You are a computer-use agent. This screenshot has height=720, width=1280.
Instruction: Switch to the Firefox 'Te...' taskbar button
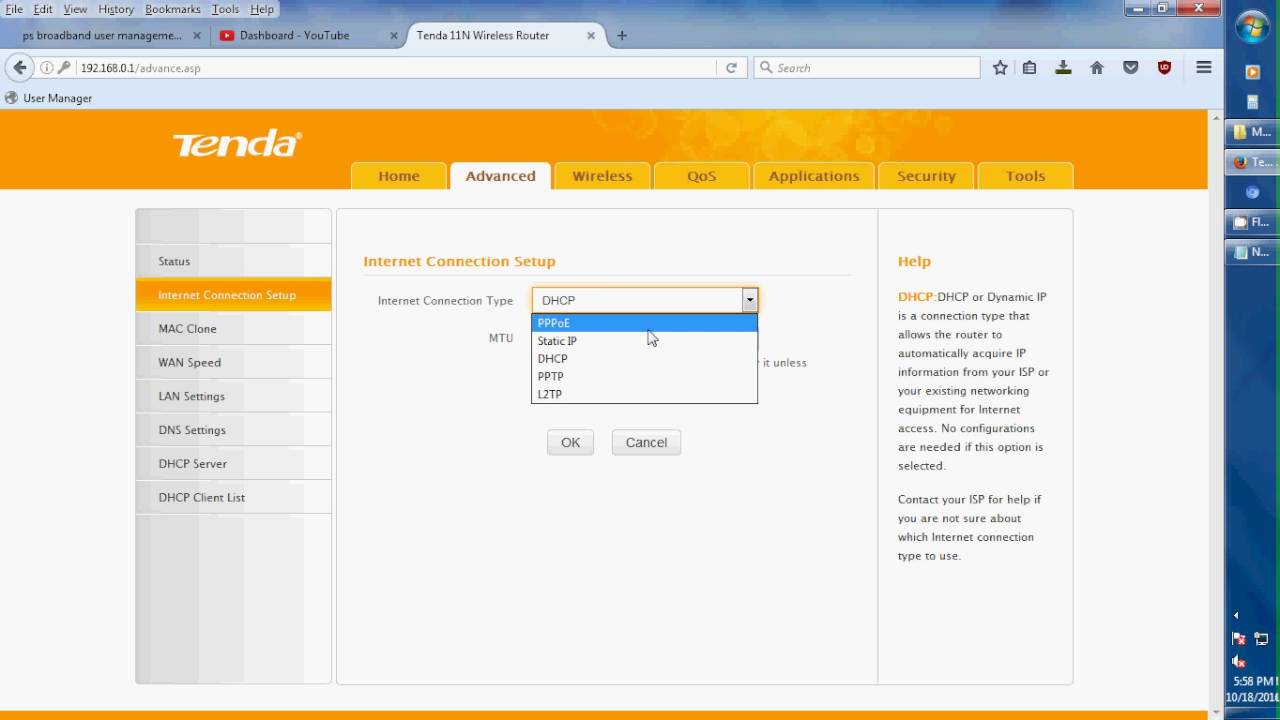1253,162
